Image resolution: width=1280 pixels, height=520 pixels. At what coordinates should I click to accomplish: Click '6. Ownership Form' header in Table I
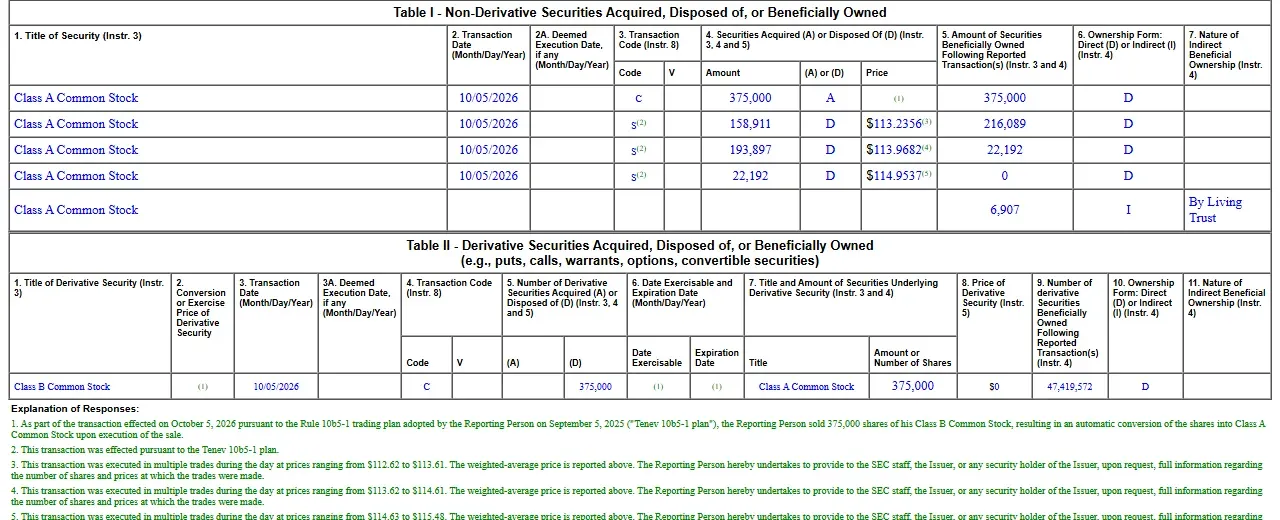[1127, 45]
